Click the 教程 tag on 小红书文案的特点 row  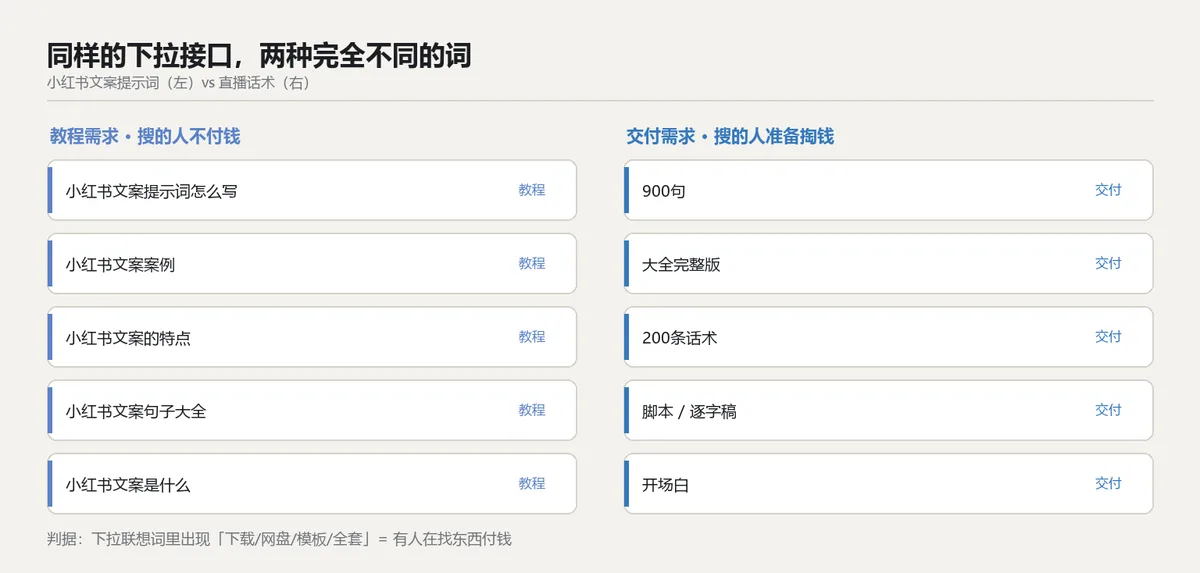(532, 337)
